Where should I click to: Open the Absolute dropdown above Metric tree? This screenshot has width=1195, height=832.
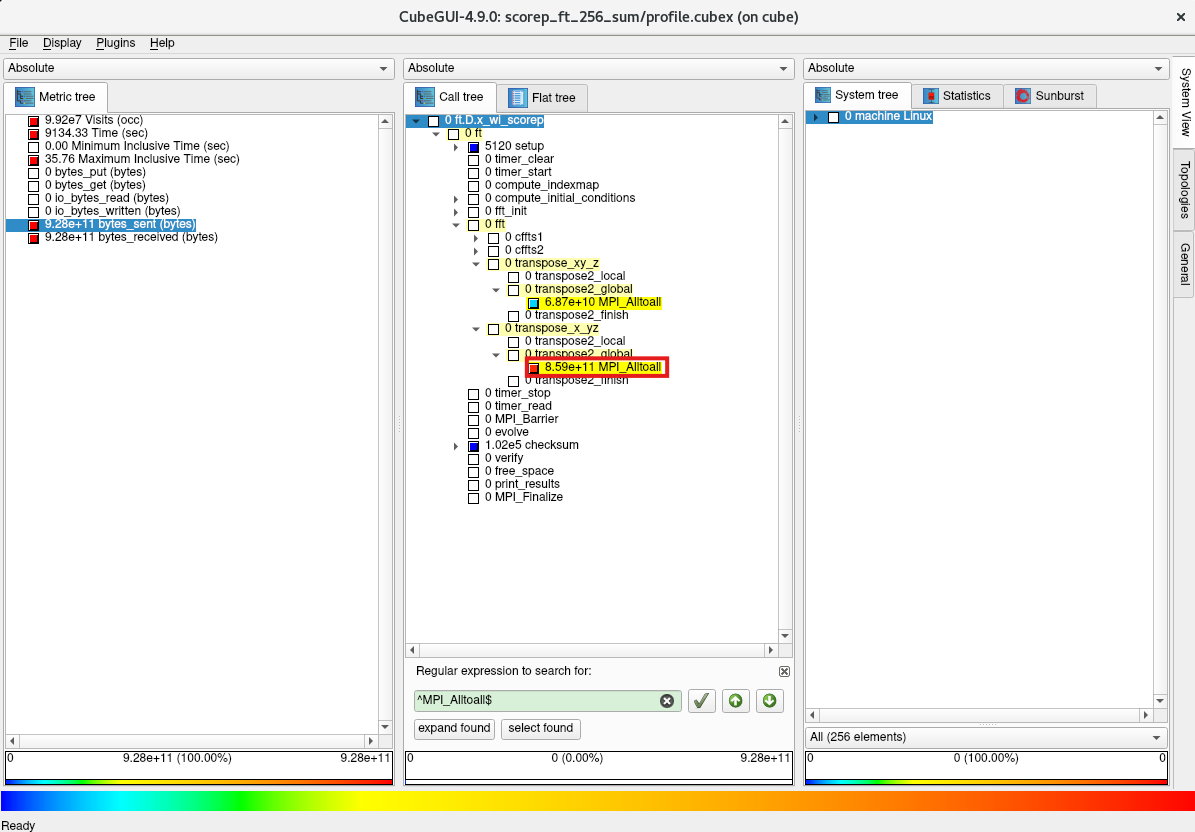click(198, 68)
